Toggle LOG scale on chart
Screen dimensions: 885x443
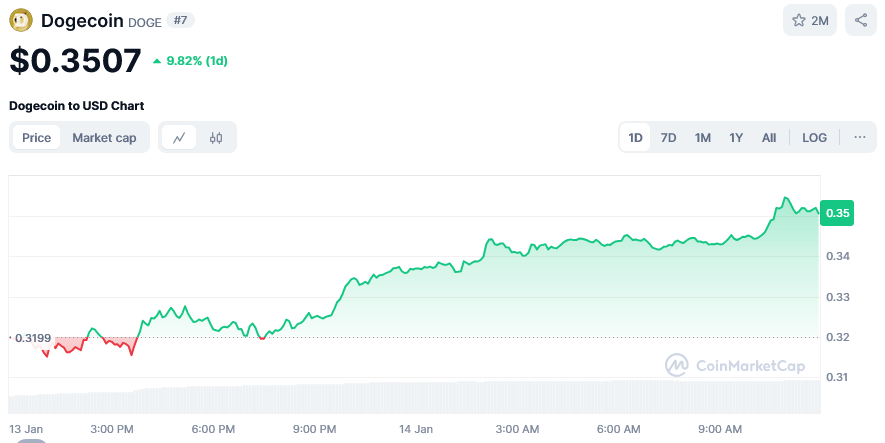point(814,138)
